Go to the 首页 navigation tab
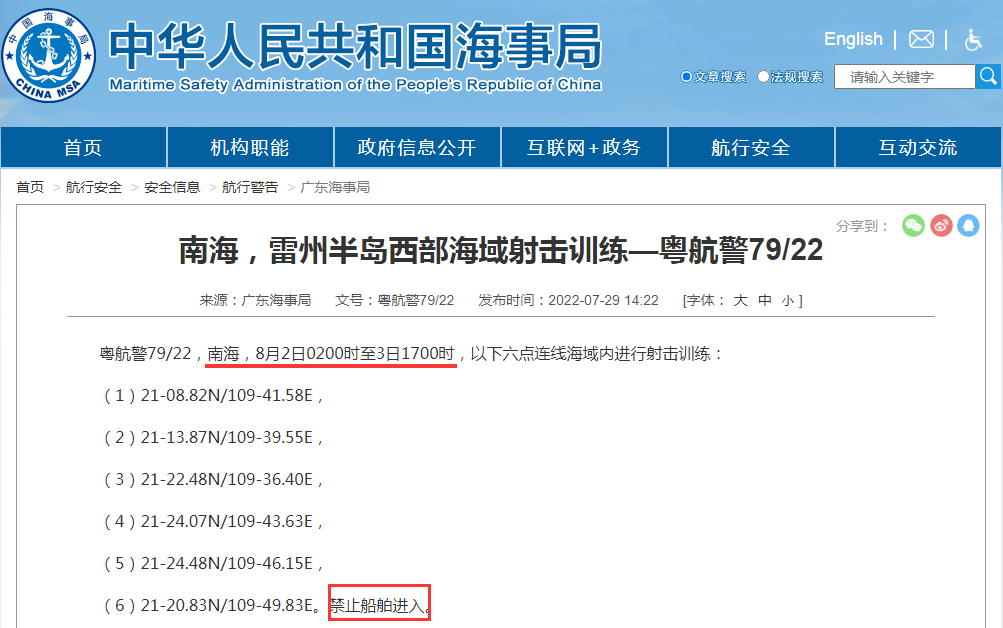This screenshot has width=1003, height=628. [83, 148]
